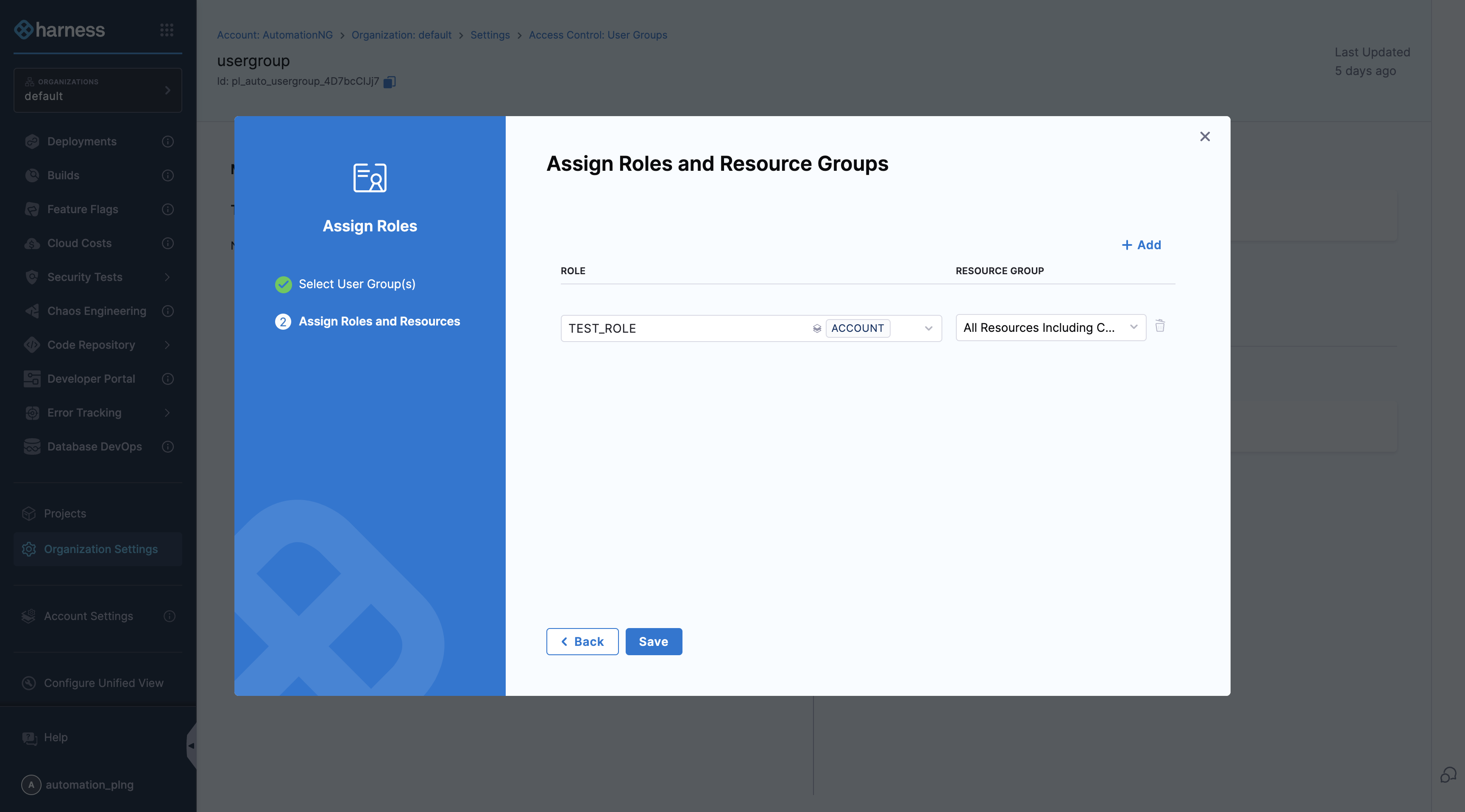Viewport: 1465px width, 812px height.
Task: Copy the usergroup Id to clipboard
Action: 389,82
